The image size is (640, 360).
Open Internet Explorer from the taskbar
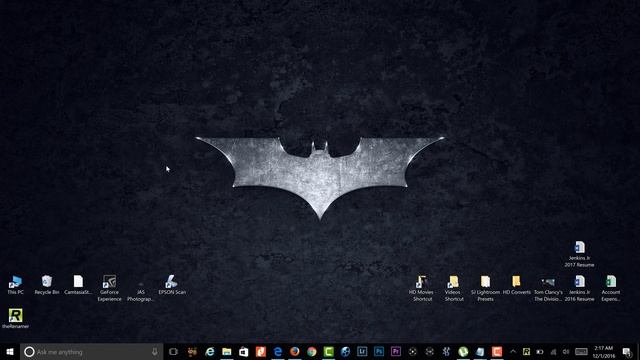pyautogui.click(x=210, y=351)
